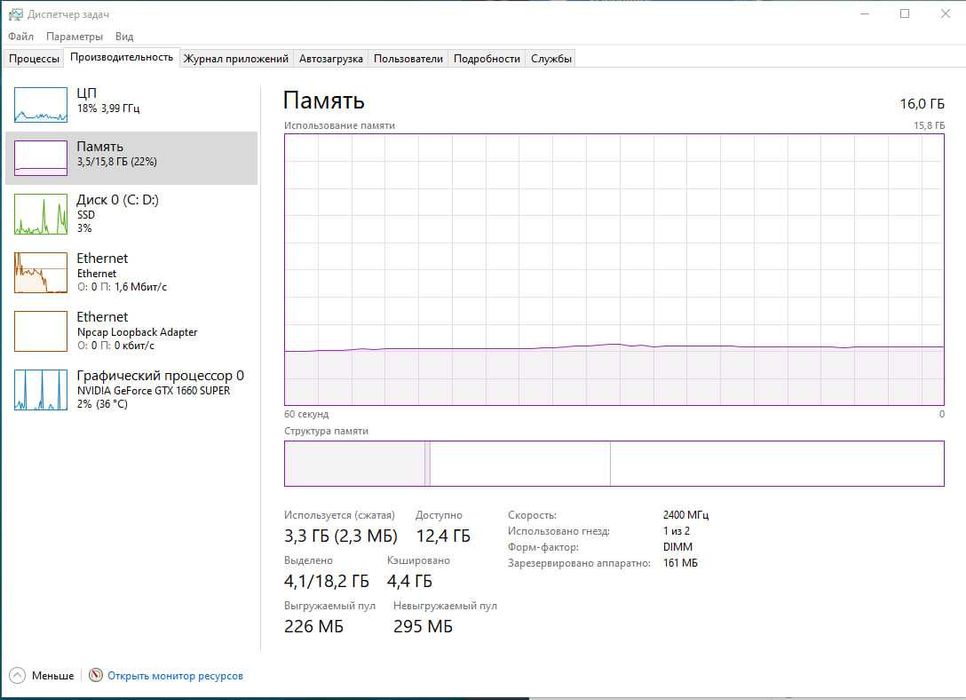966x700 pixels.
Task: Switch to the Пользователи tab
Action: pos(408,59)
